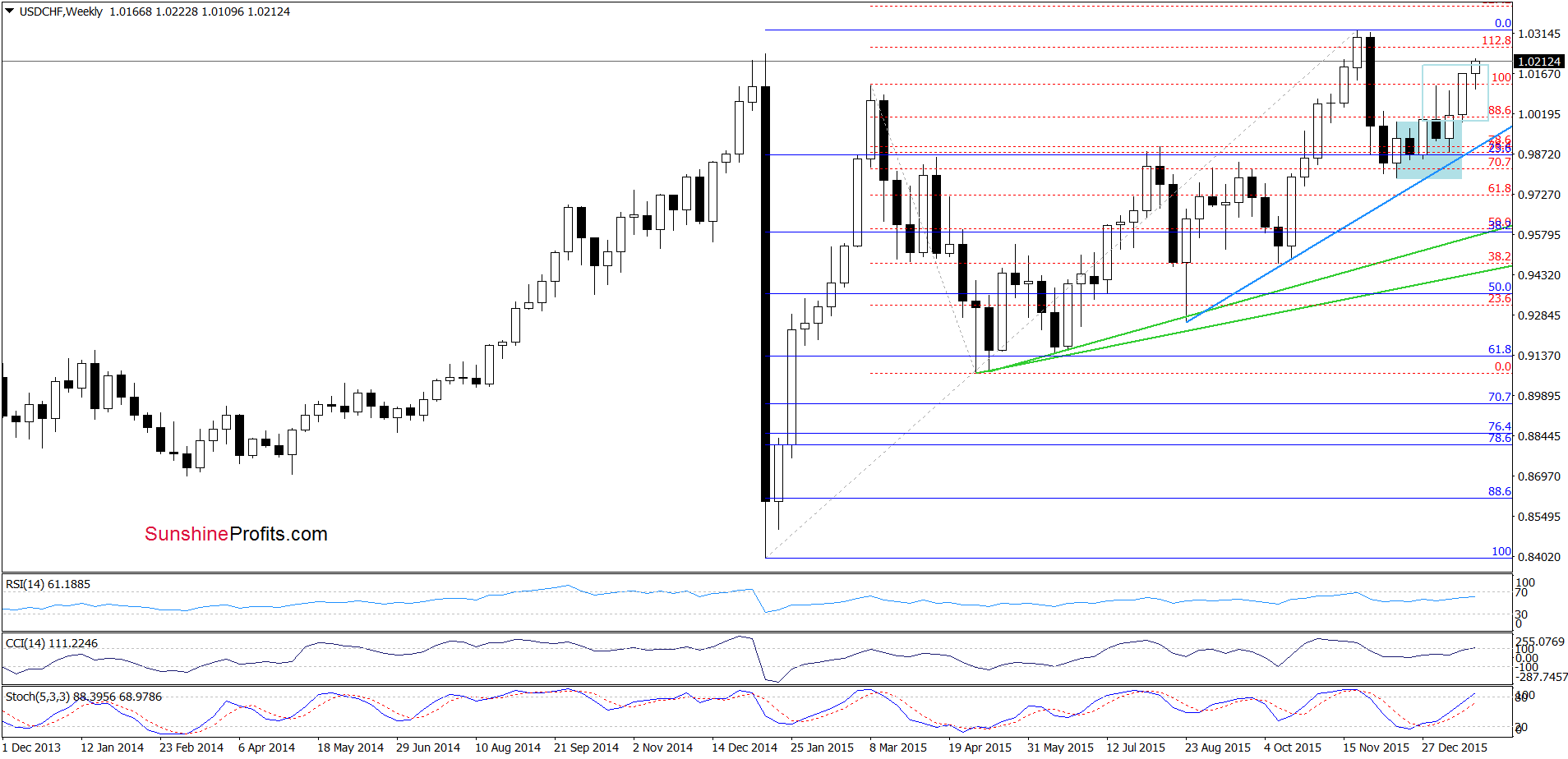Click the 0.89895 price axis value
This screenshot has height=759, width=1568.
click(x=1538, y=396)
